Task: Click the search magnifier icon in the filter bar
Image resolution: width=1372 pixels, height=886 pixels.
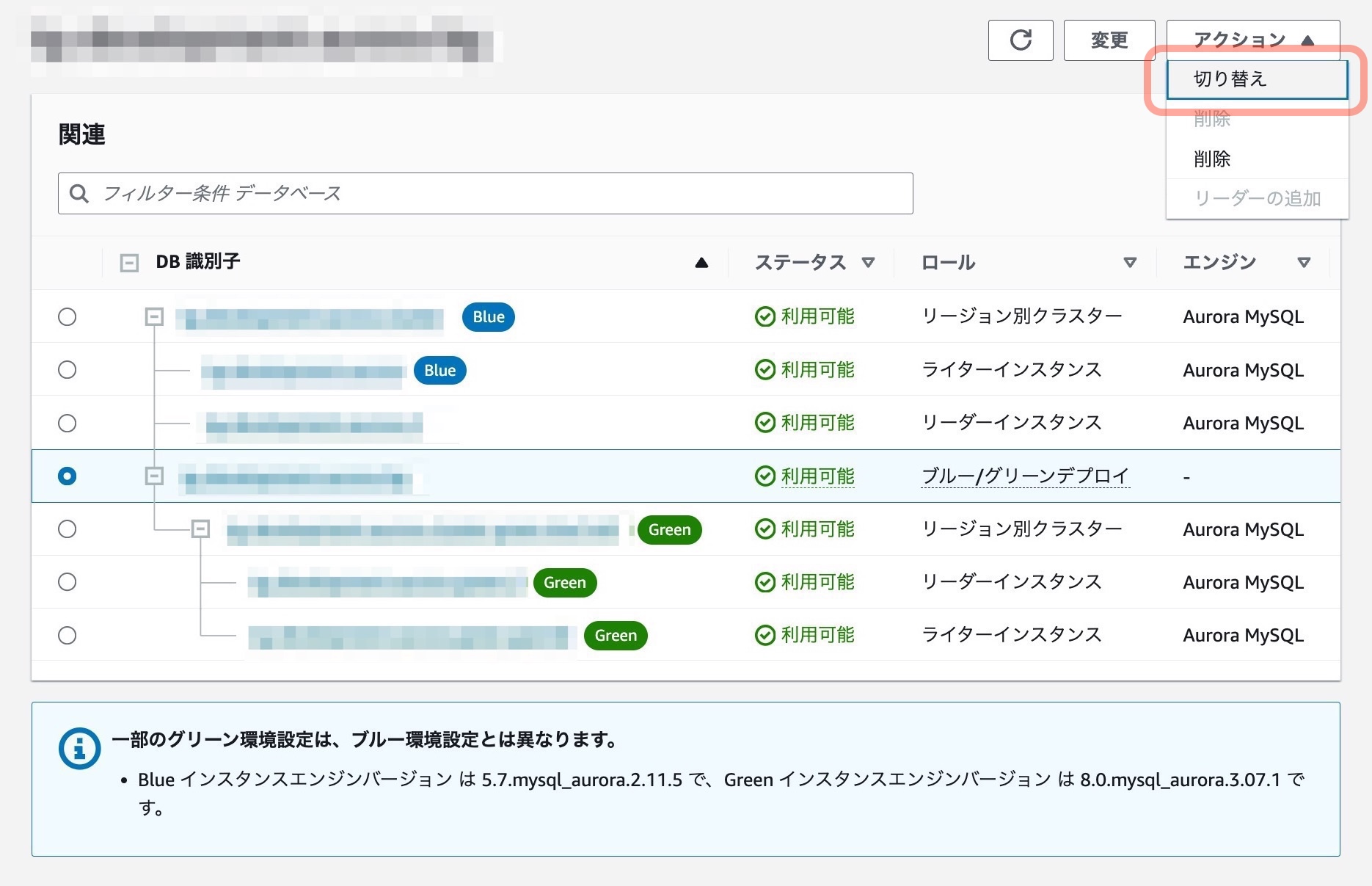Action: coord(79,193)
